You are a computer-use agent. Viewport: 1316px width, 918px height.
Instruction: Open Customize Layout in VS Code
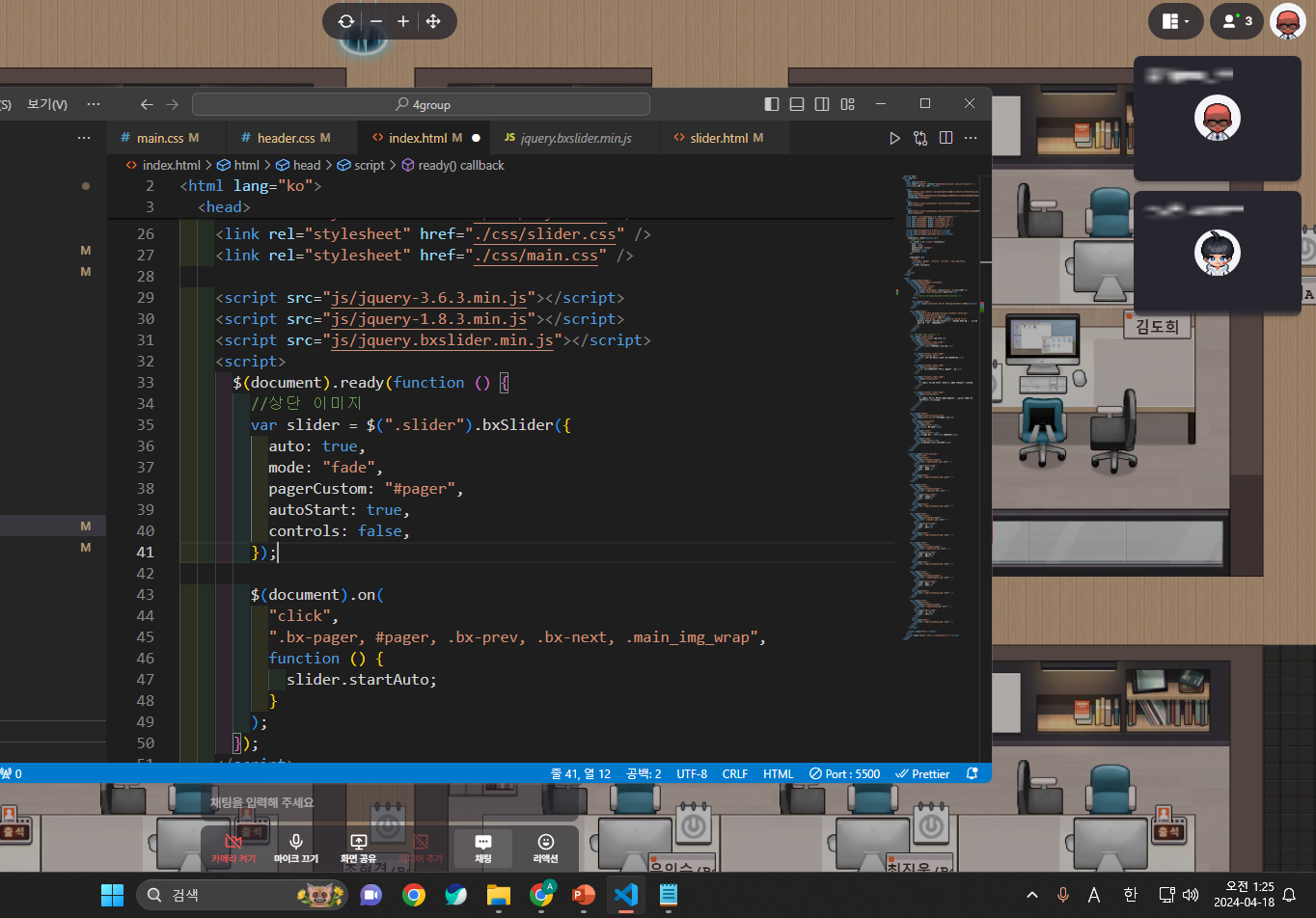click(847, 104)
